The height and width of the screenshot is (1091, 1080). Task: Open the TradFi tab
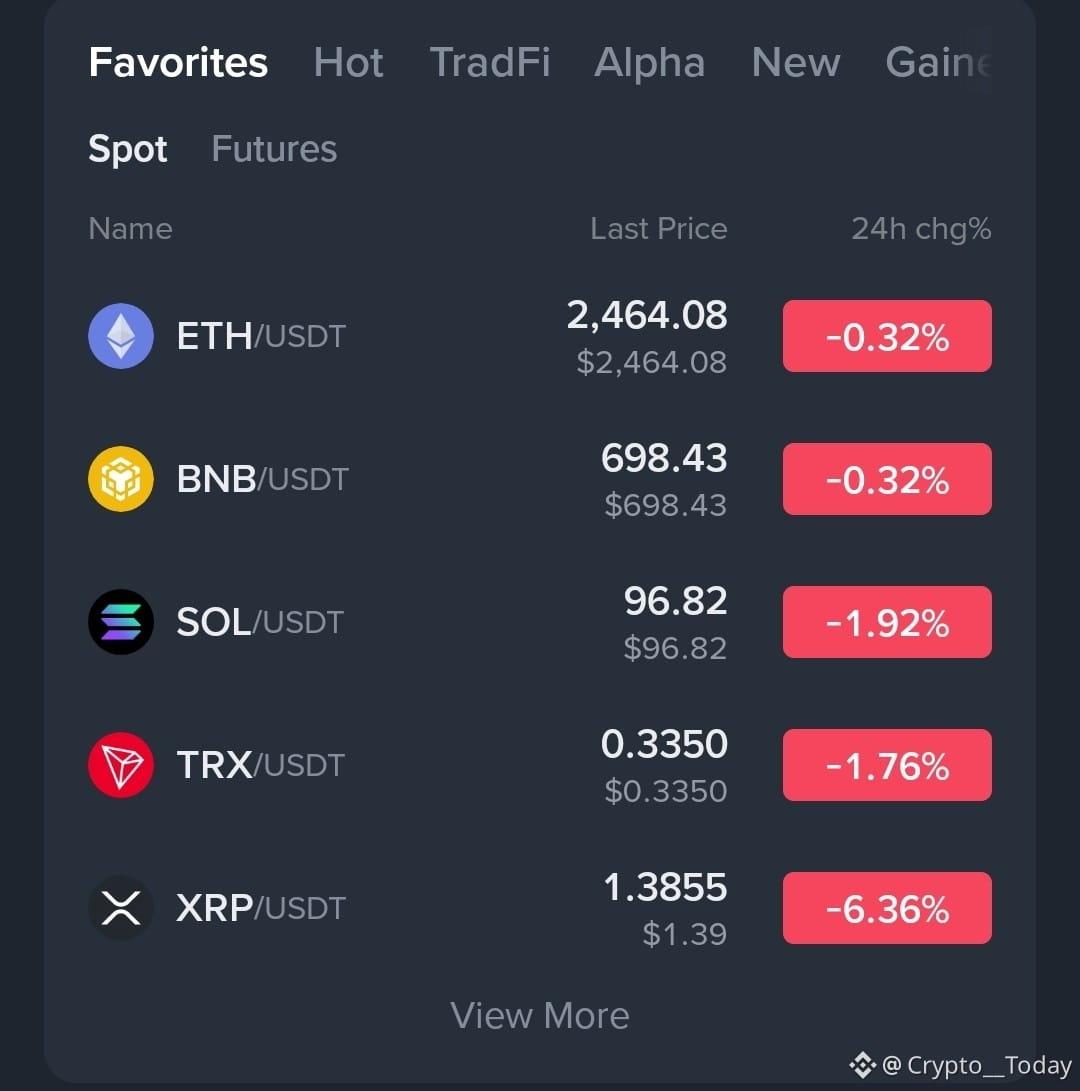tap(490, 63)
